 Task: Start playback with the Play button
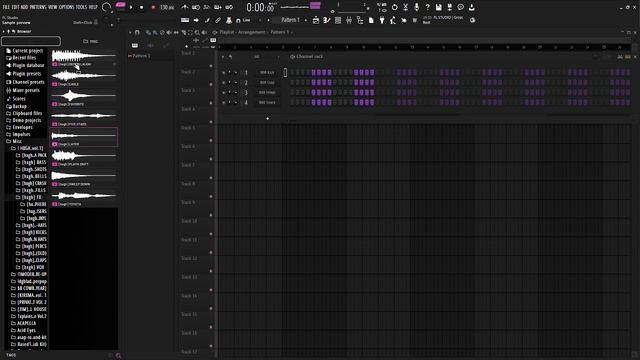(x=131, y=7)
